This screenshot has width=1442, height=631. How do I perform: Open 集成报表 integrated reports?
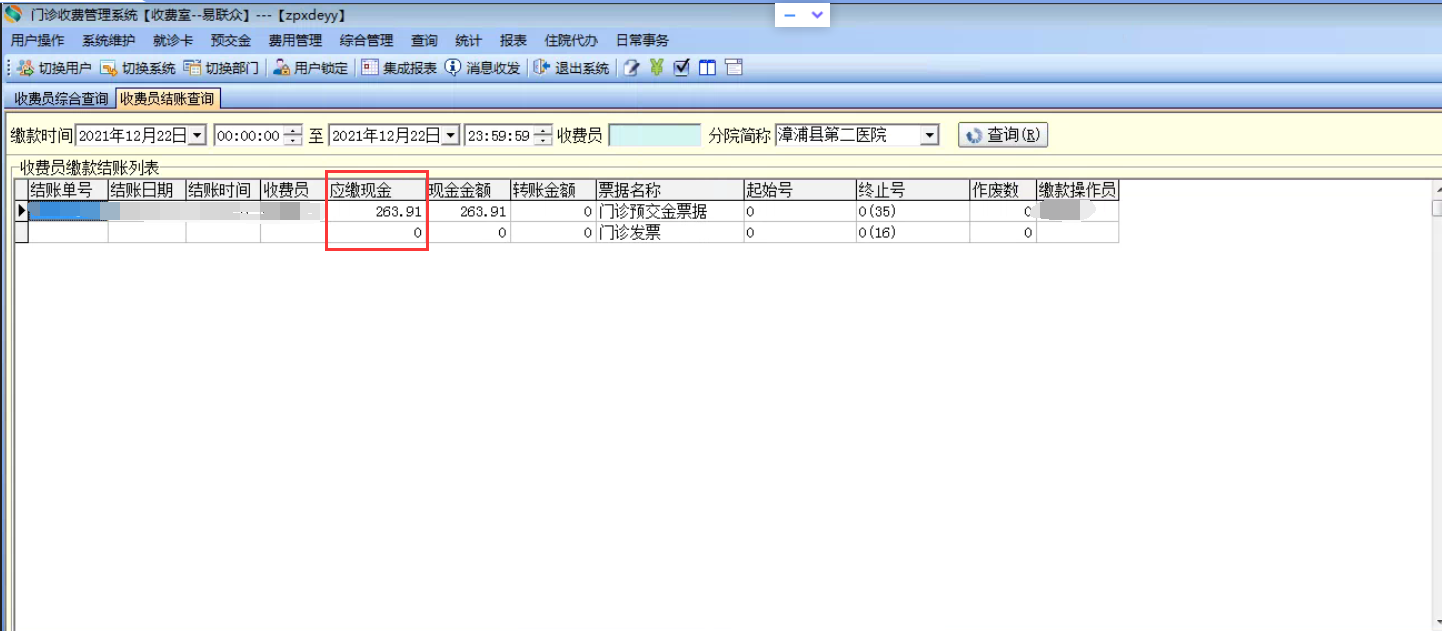399,68
